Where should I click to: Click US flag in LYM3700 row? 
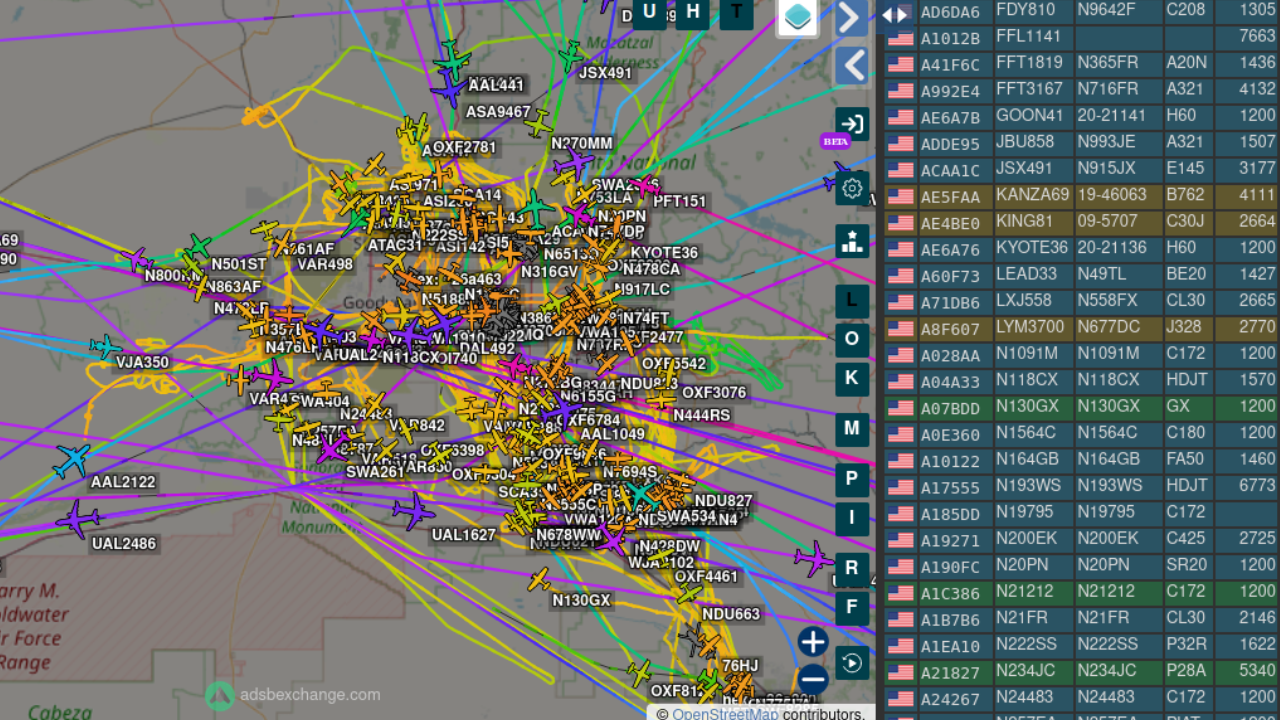click(900, 328)
